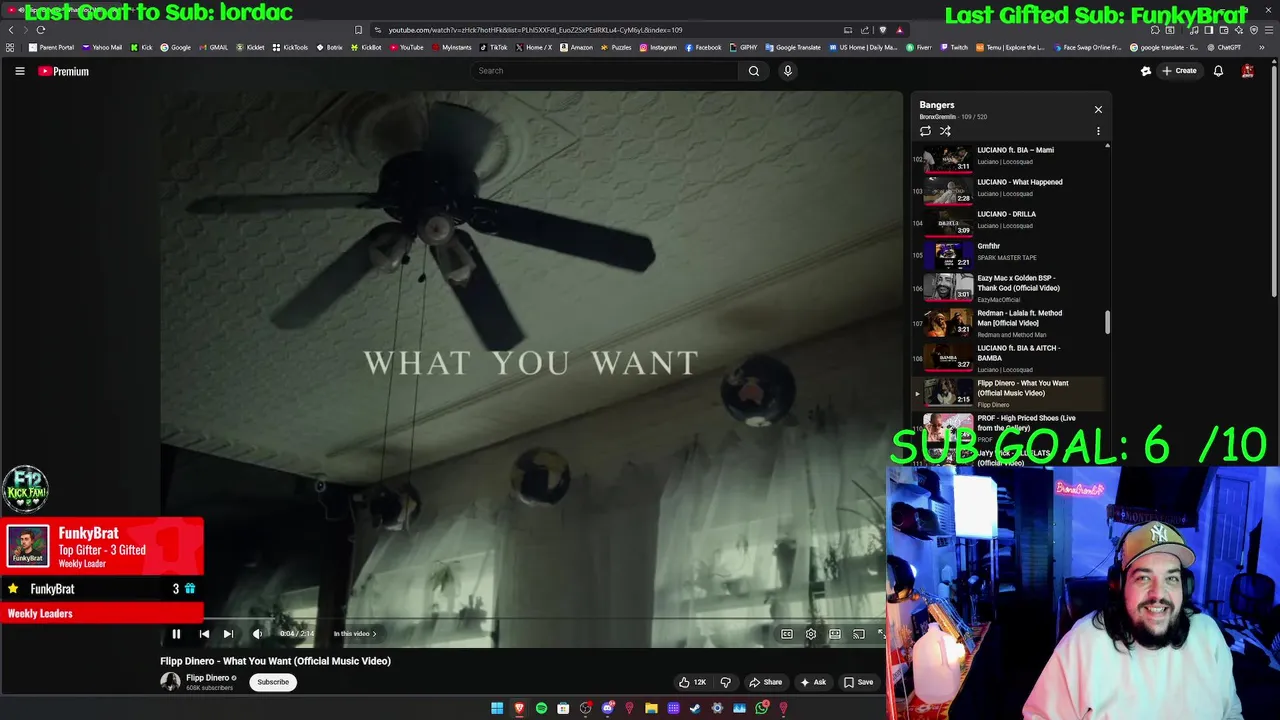
Task: Play 'LUCIANO - What Happened' from playlist
Action: tap(1007, 188)
